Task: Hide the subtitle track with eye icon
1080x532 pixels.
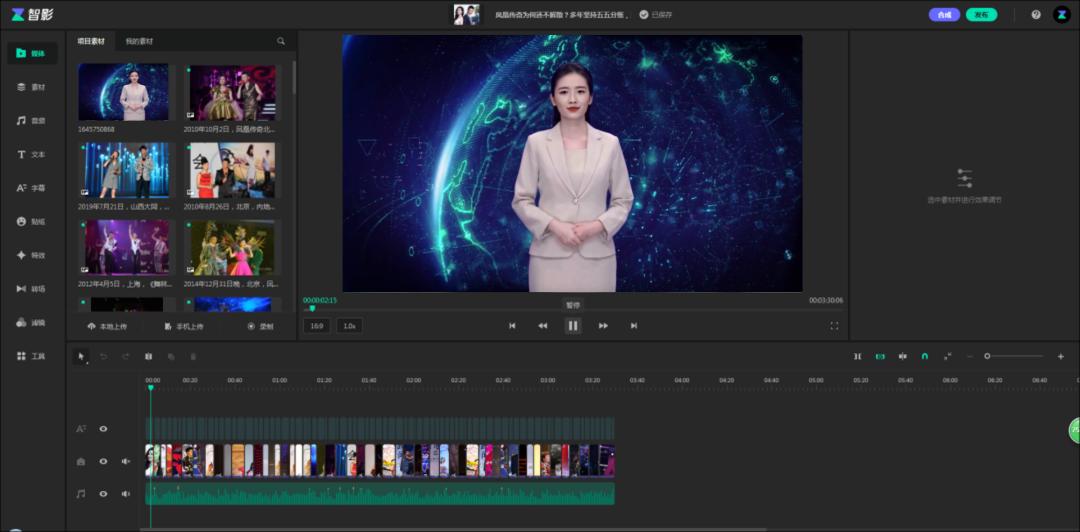Action: tap(103, 429)
